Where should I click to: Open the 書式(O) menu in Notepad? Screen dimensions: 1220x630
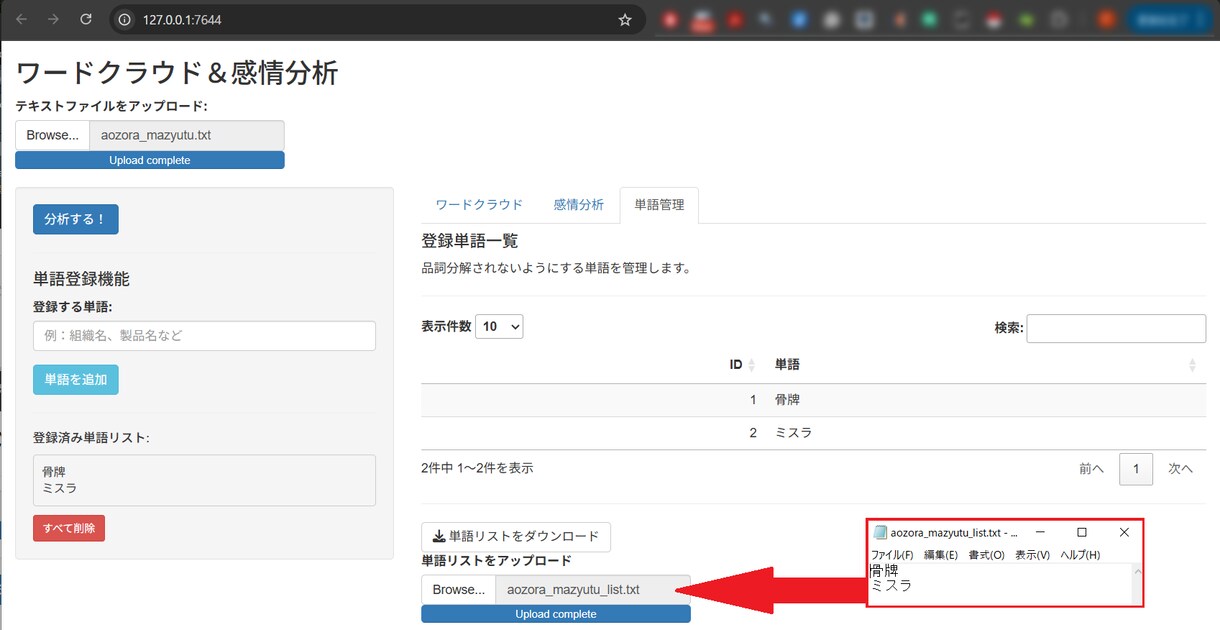986,555
